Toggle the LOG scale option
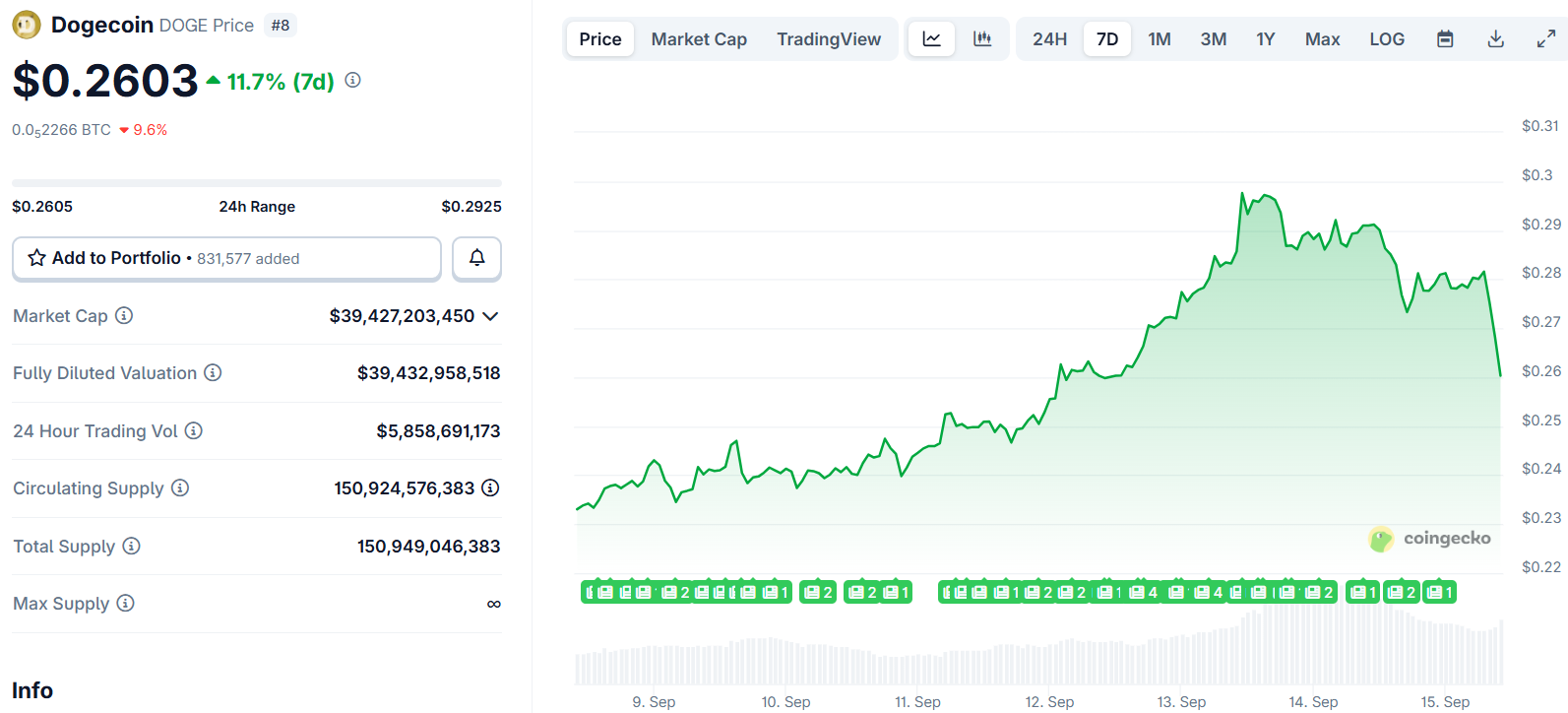Image resolution: width=1568 pixels, height=713 pixels. [x=1387, y=39]
